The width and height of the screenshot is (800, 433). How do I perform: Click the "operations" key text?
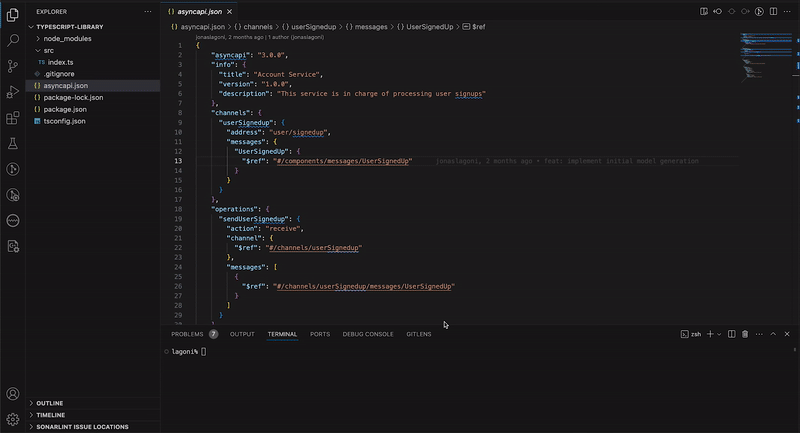235,209
